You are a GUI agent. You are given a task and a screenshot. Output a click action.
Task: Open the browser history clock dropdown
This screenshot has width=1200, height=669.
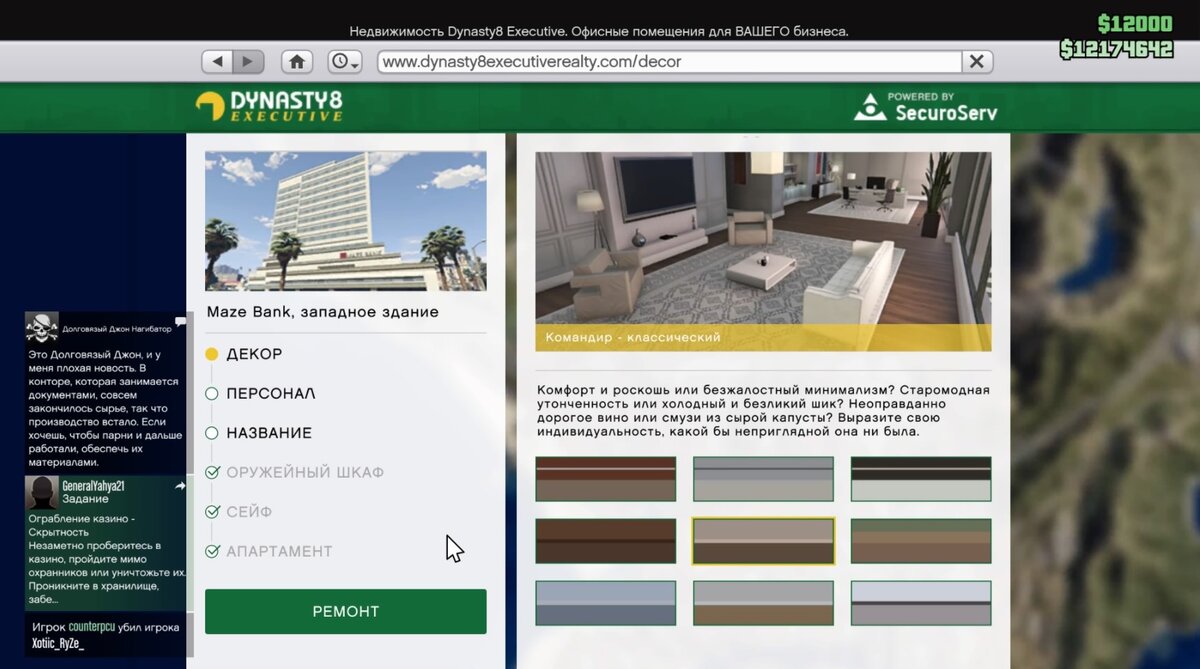coord(345,62)
